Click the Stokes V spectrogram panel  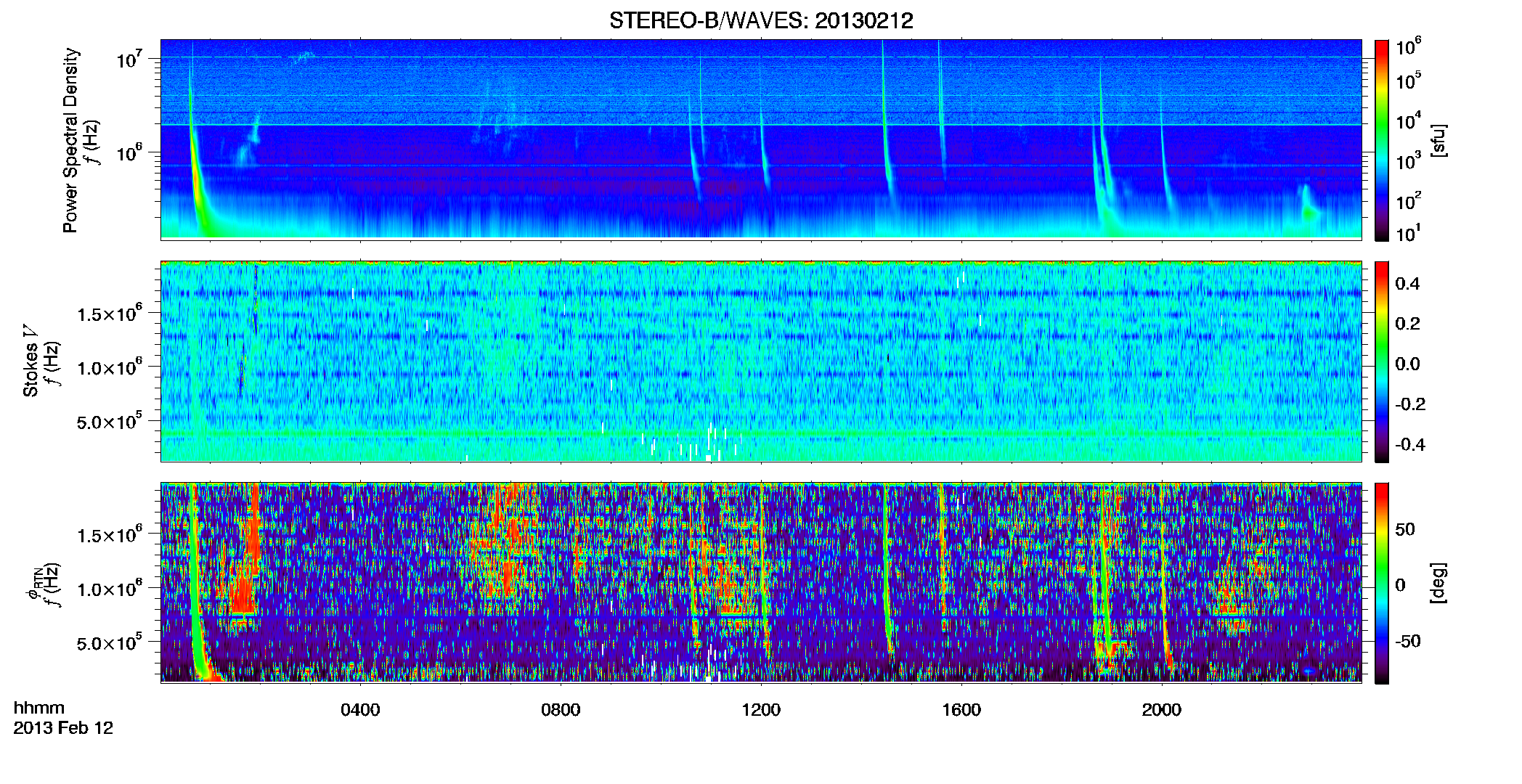tap(761, 362)
